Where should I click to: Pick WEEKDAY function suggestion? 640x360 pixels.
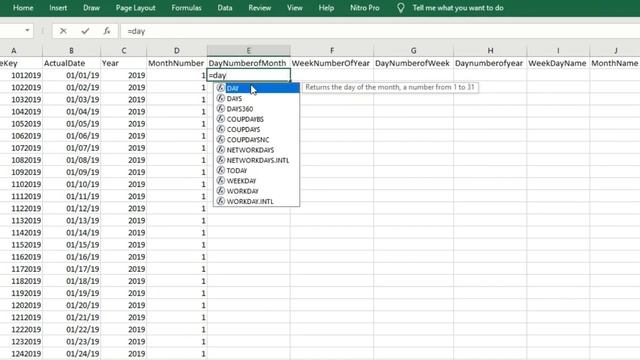257,181
